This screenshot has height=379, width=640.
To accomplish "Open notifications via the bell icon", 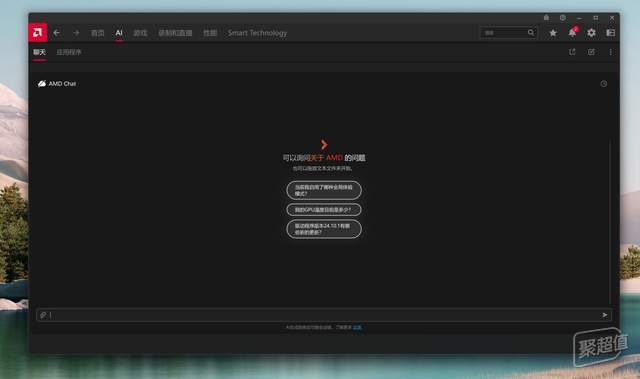I will click(572, 33).
